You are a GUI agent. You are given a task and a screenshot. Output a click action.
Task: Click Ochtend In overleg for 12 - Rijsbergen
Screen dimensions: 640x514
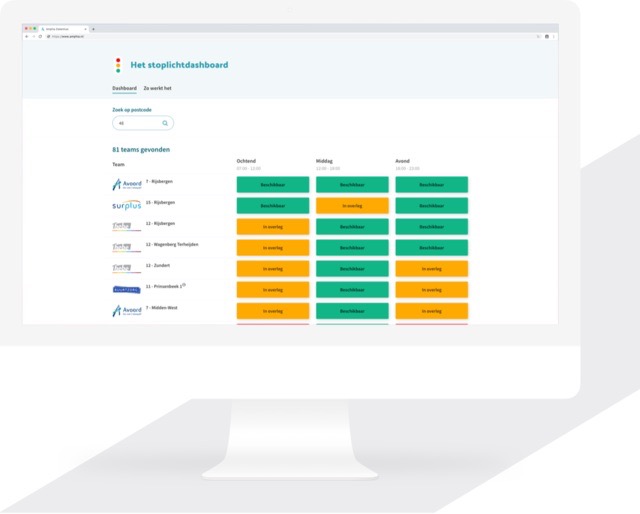tap(273, 227)
